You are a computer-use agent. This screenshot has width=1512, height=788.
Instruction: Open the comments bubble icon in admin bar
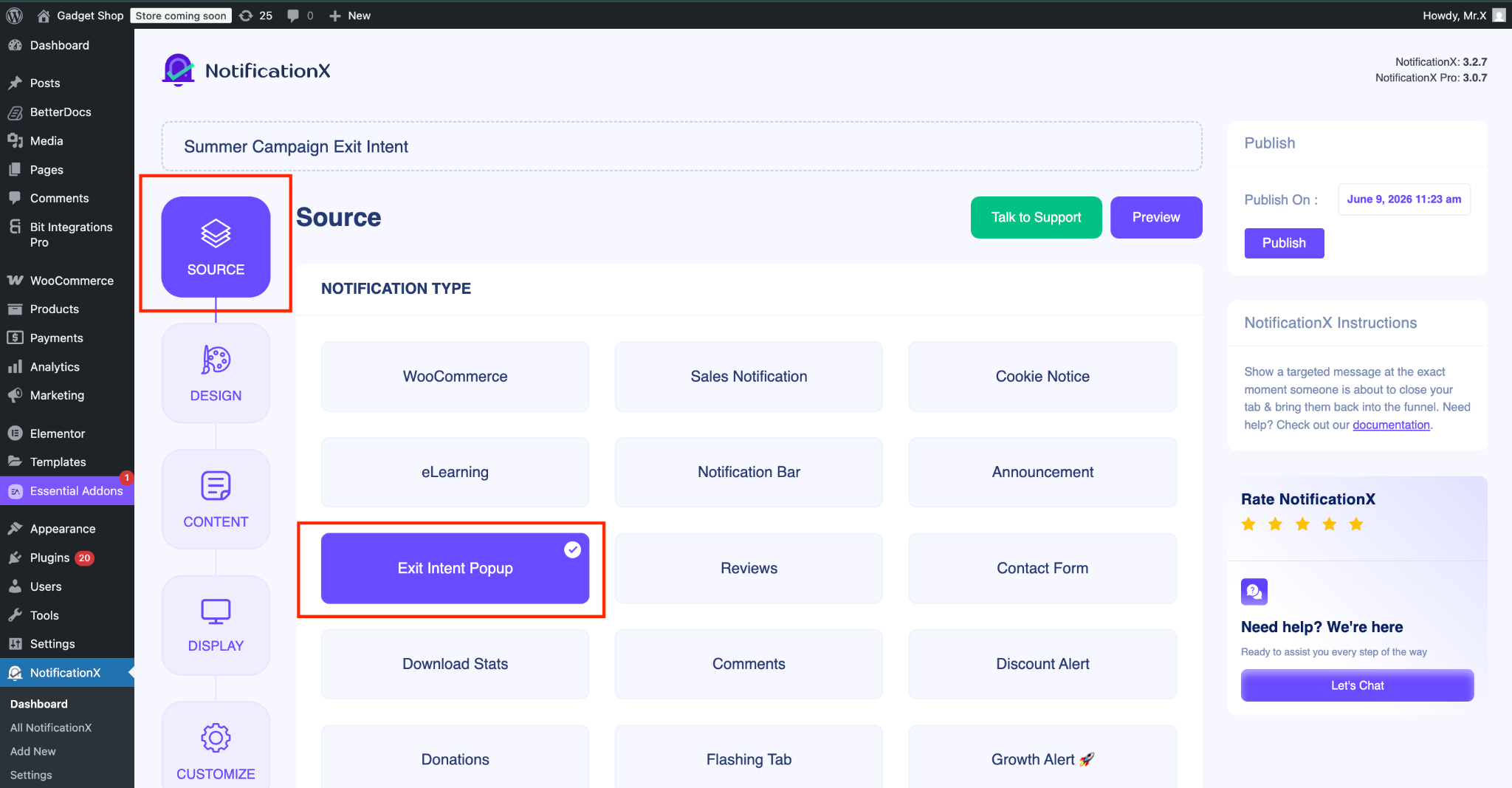point(293,16)
